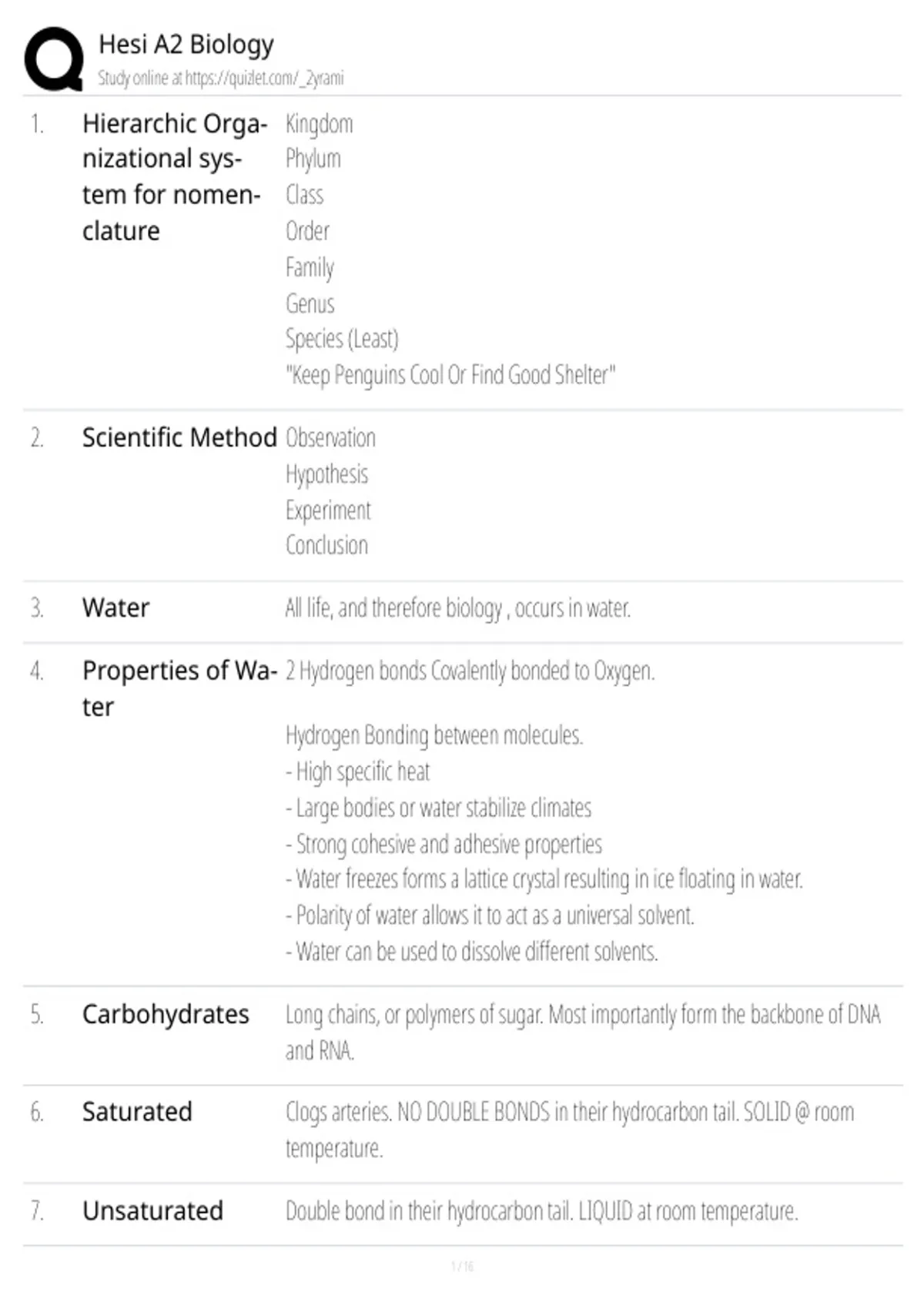This screenshot has width=924, height=1309.
Task: Click the page number 1/16 footer
Action: tap(462, 1266)
